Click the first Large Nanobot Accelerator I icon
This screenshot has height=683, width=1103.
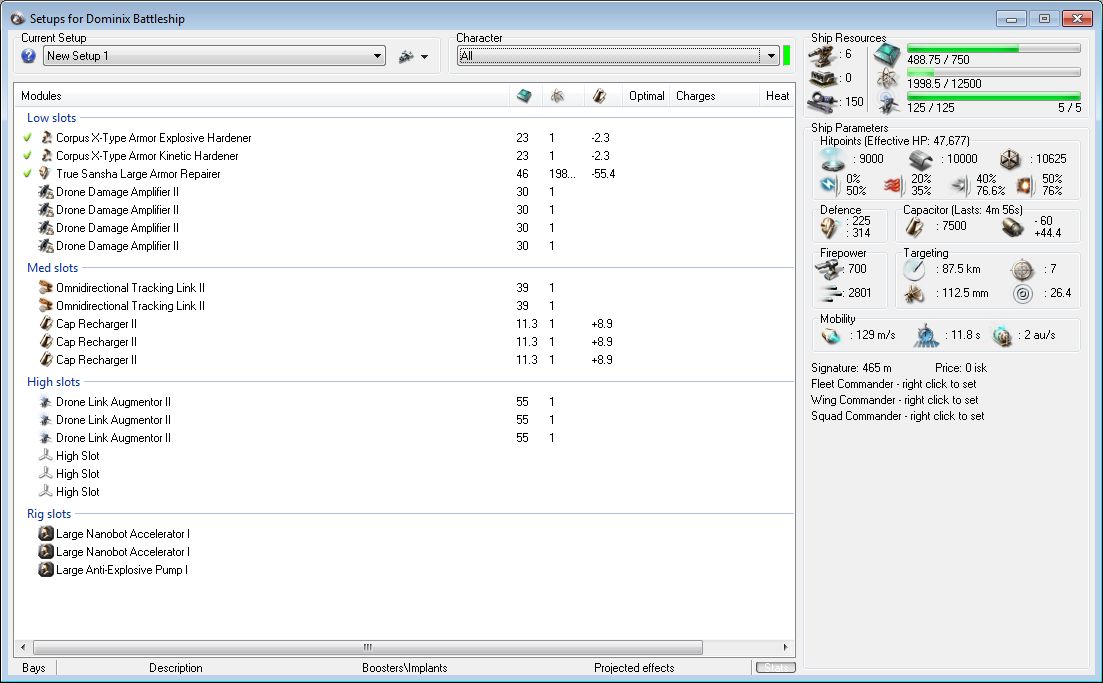pos(46,534)
